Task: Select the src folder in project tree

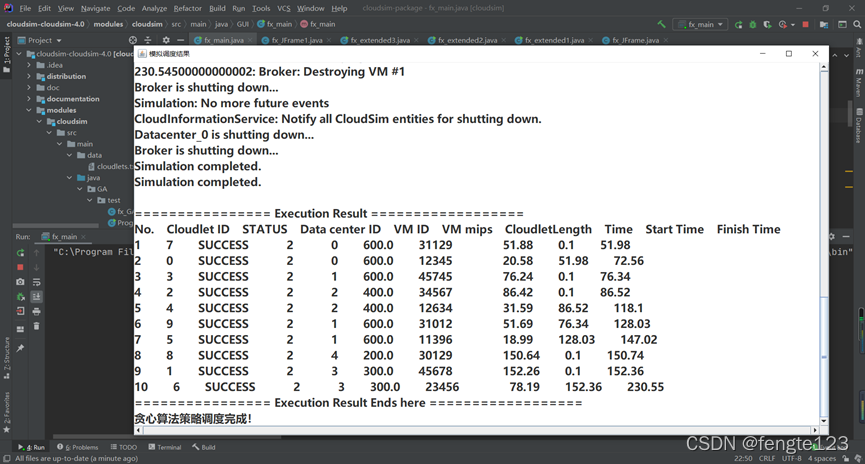Action: point(67,133)
